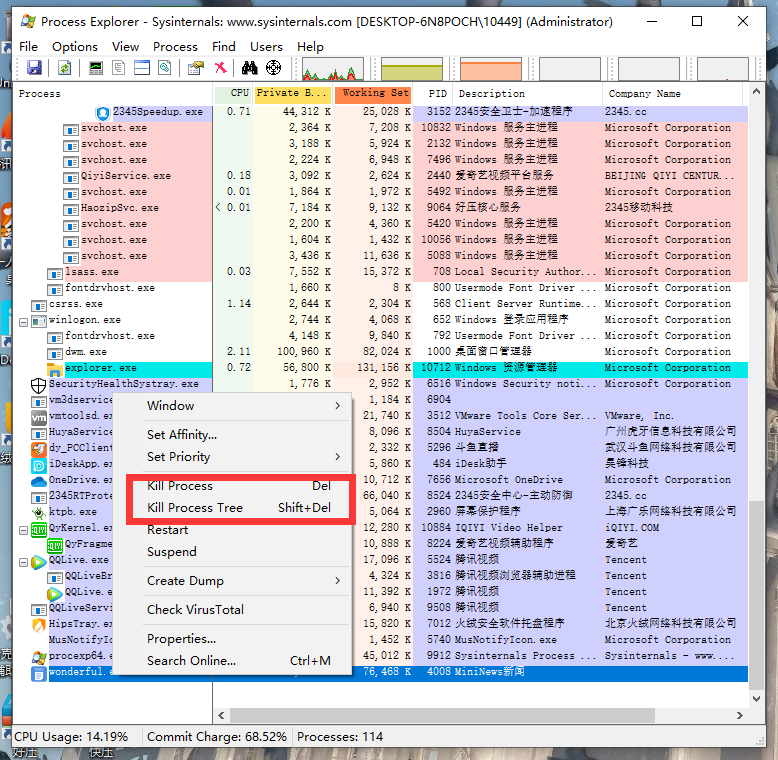Collapse the winlogon.exe tree node
The height and width of the screenshot is (760, 778).
pos(23,322)
